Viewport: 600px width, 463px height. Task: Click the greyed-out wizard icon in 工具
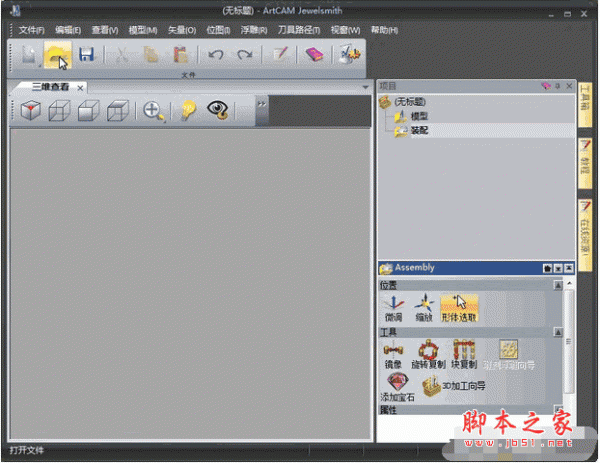tap(509, 355)
